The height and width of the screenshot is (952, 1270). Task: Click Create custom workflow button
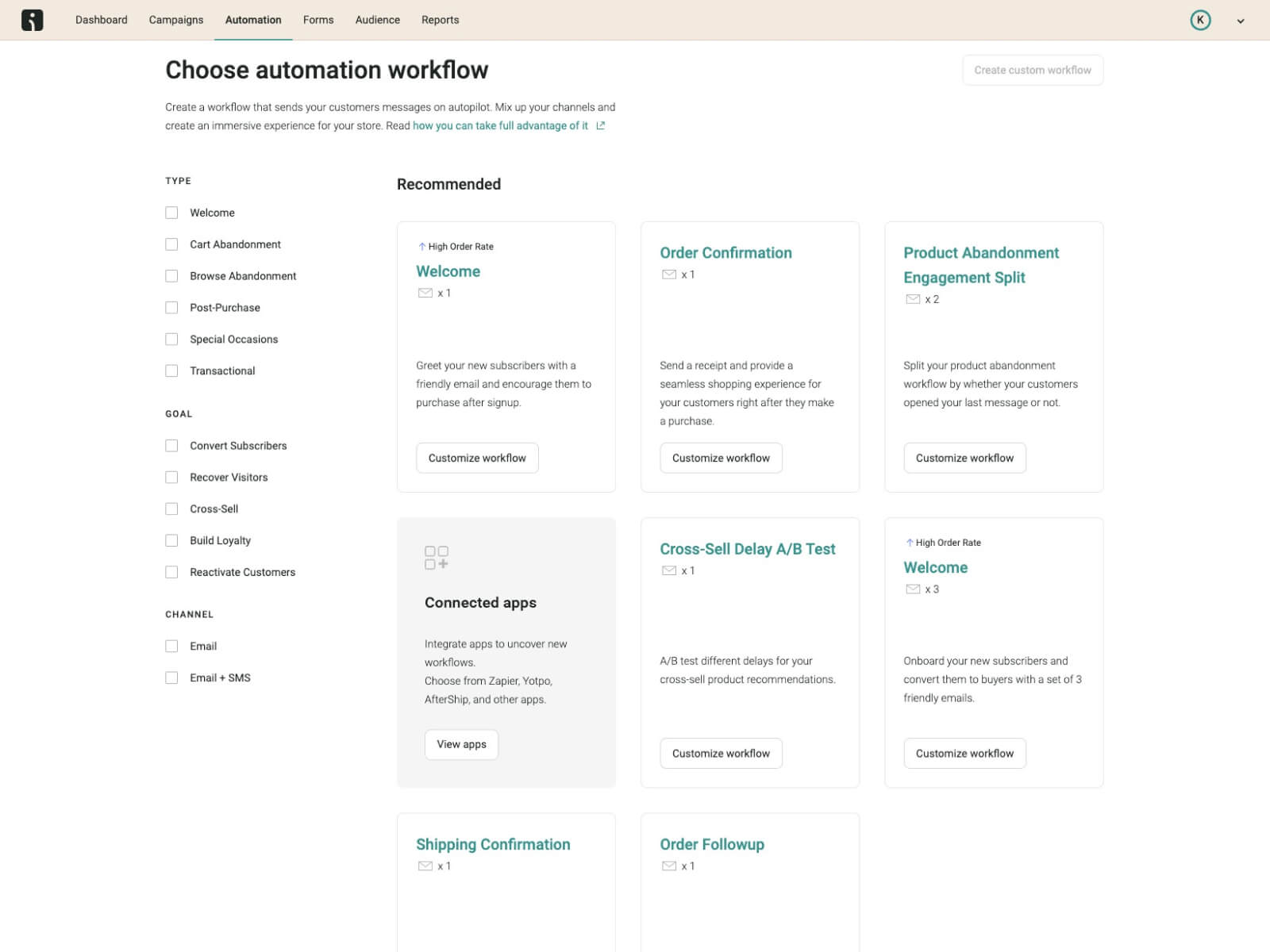click(1033, 70)
